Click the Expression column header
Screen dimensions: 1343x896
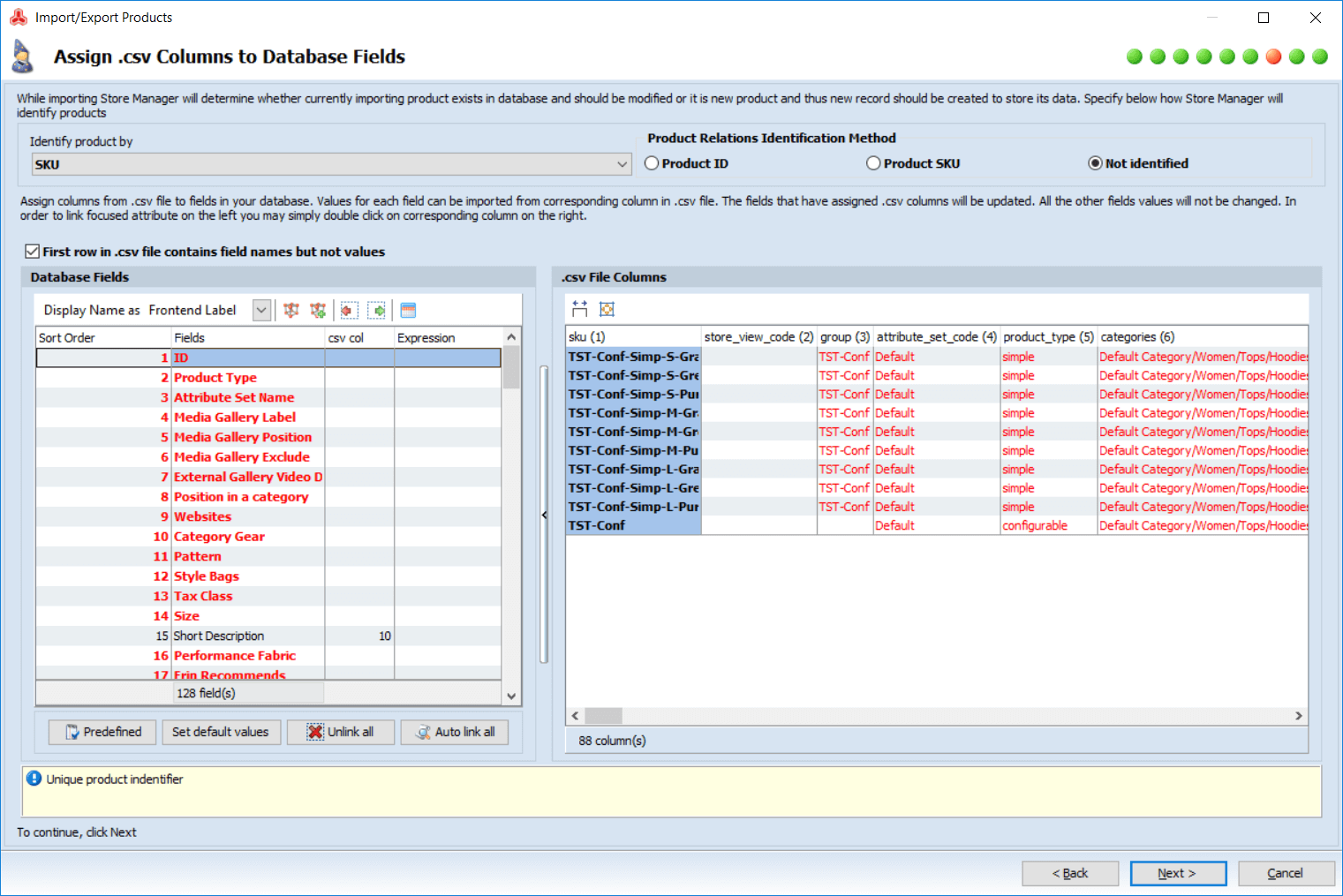click(448, 337)
